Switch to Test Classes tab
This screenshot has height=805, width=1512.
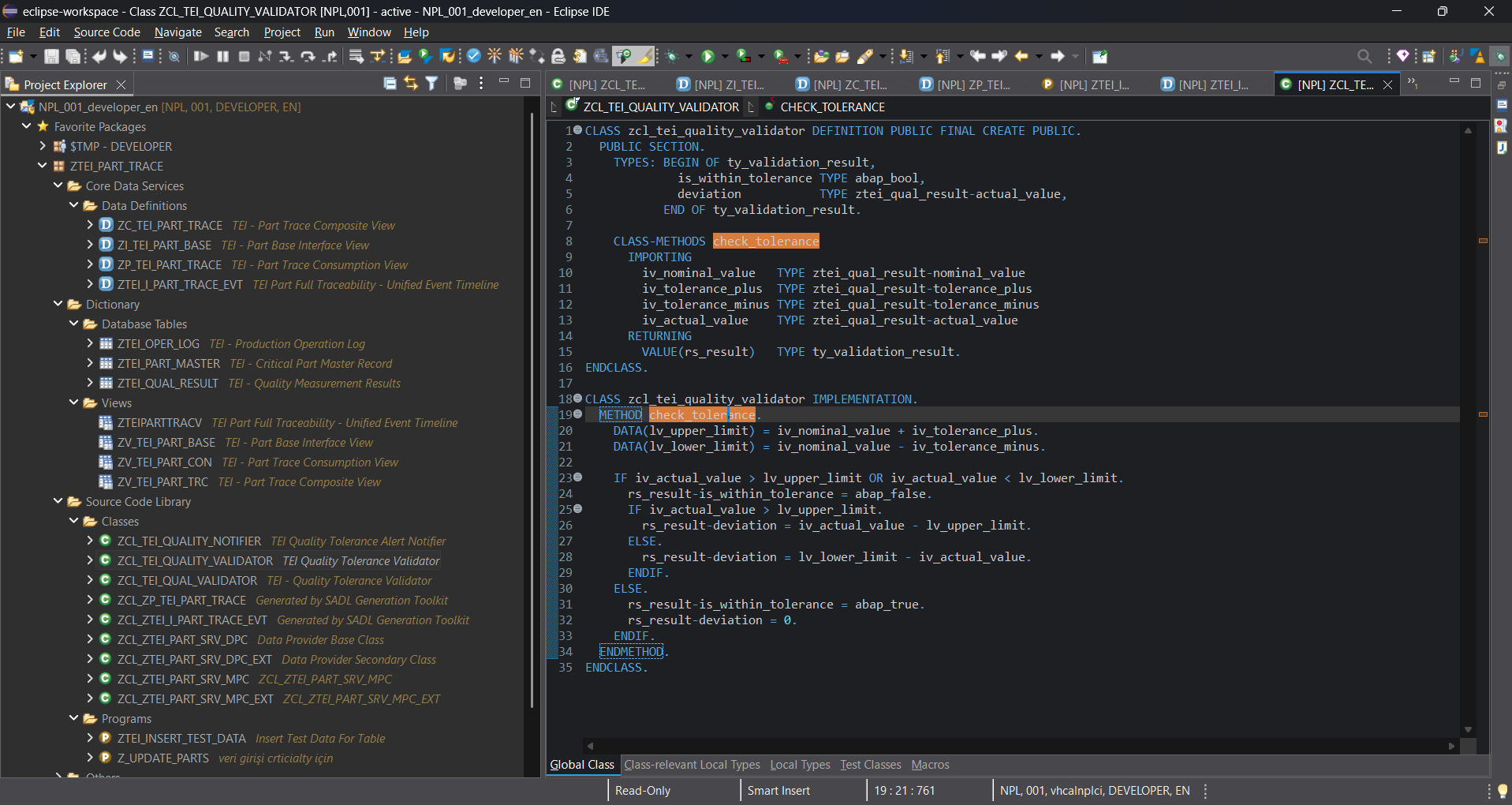click(871, 765)
